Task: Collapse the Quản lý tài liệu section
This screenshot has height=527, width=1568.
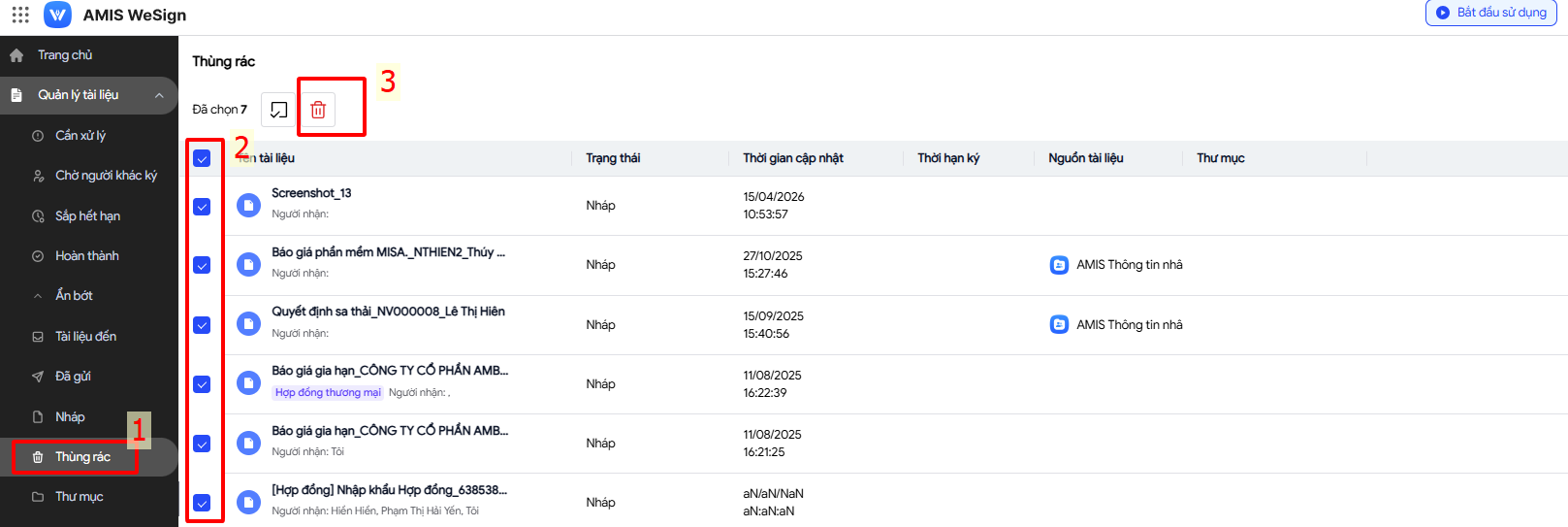Action: point(159,95)
